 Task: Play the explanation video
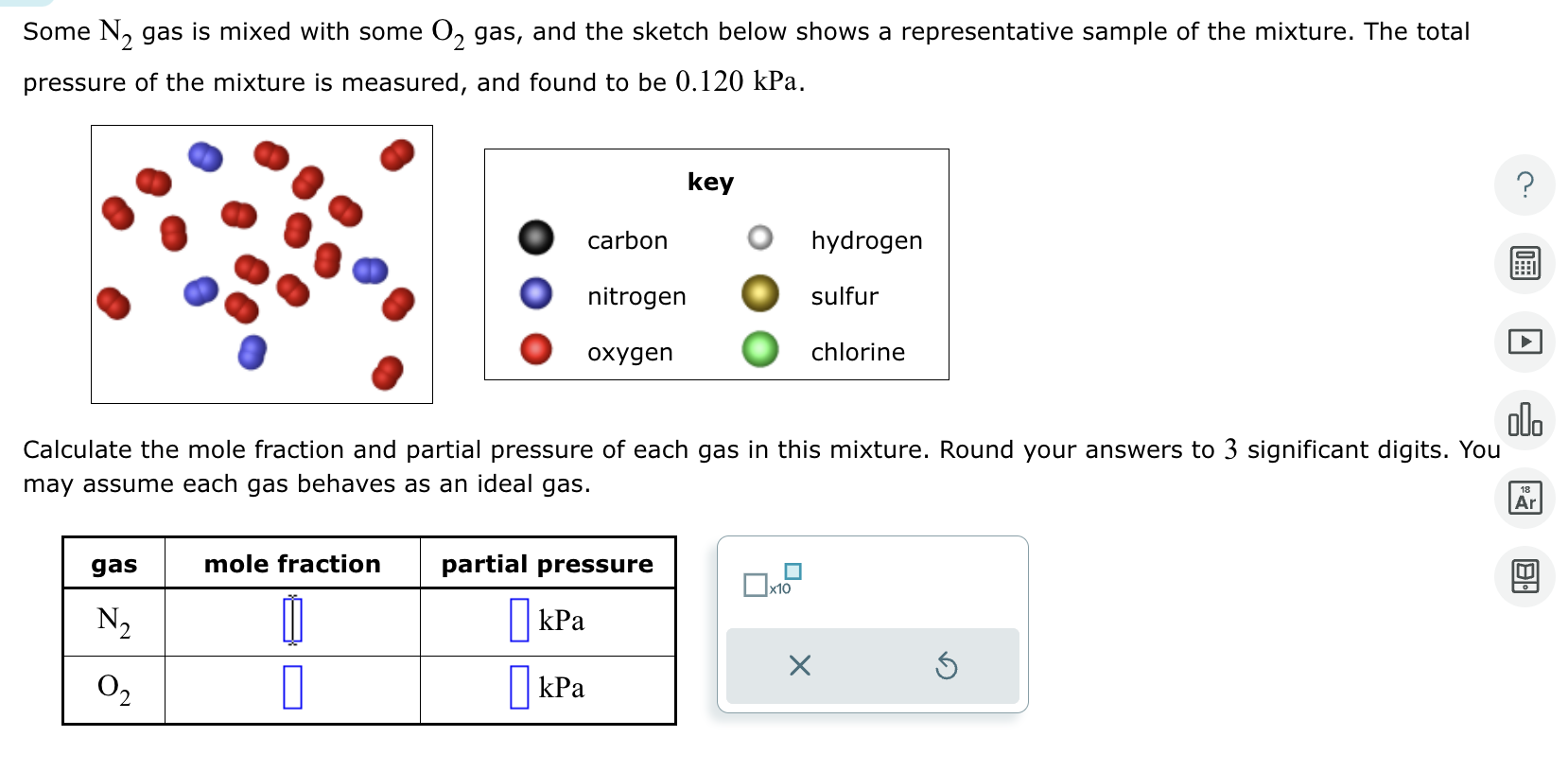click(x=1524, y=342)
